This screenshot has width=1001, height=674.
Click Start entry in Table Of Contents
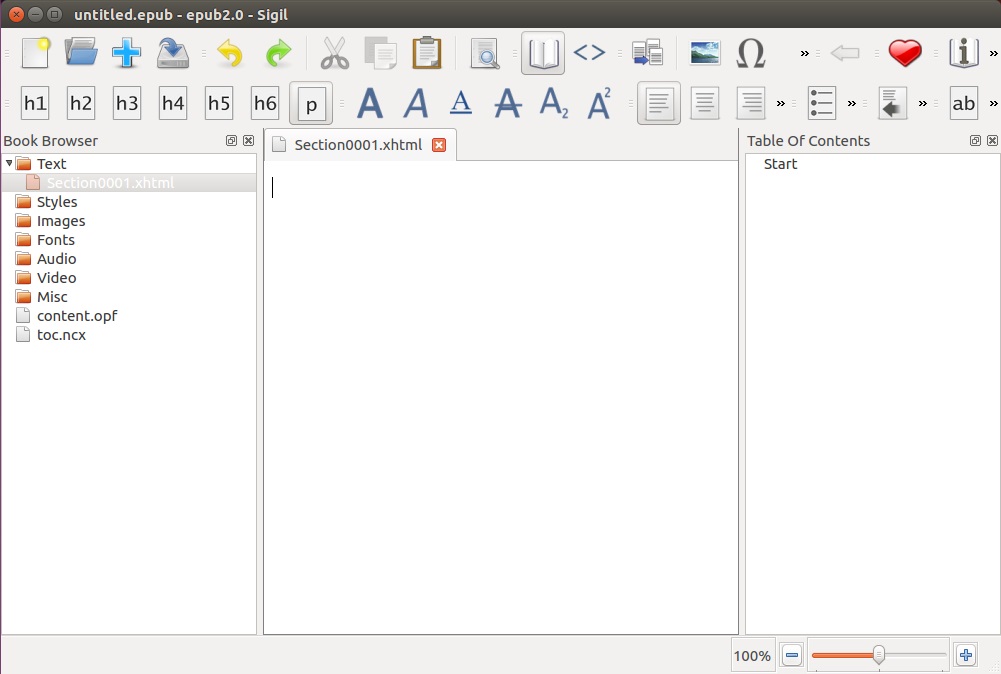(x=780, y=164)
